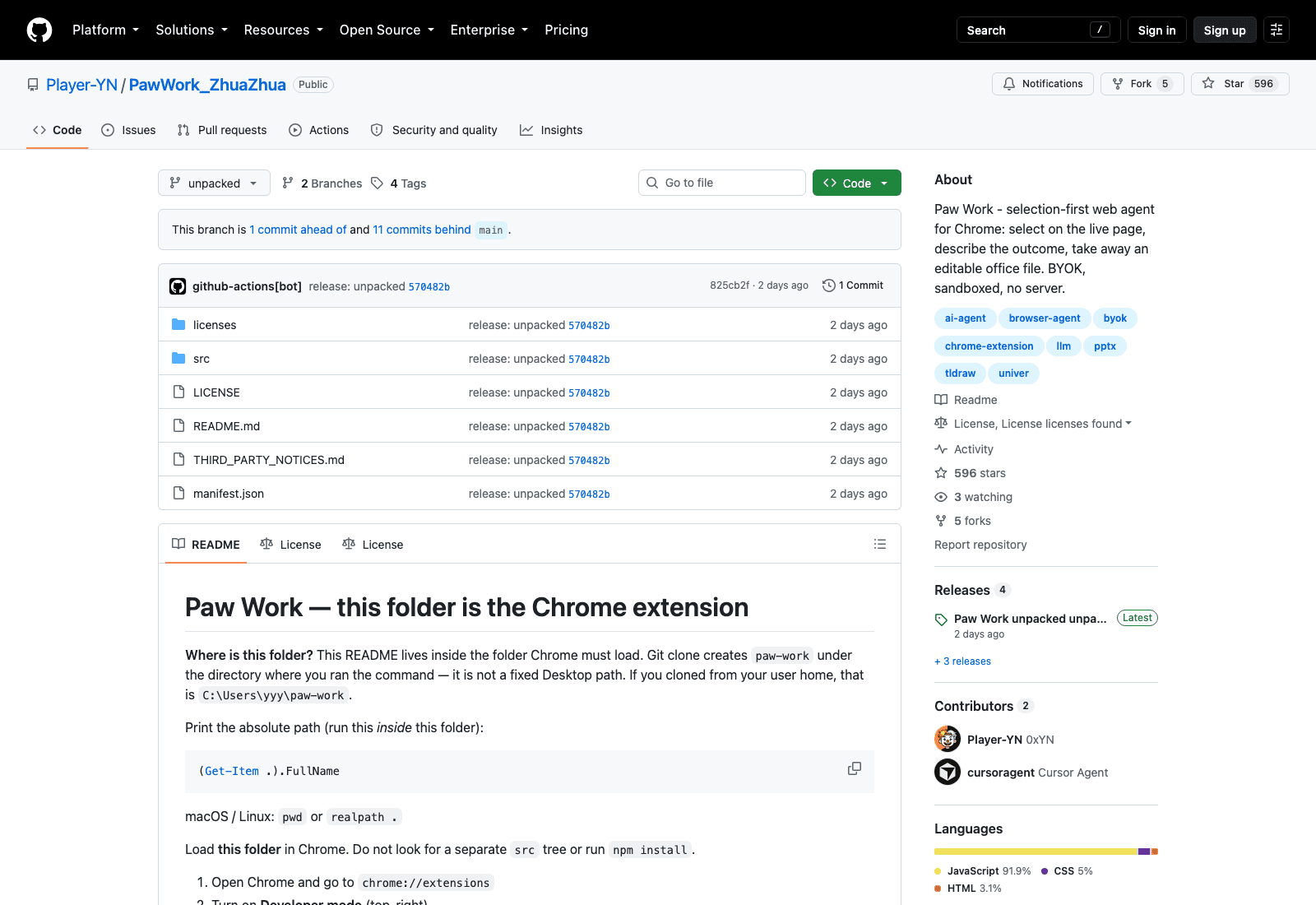Click the eye icon beside 3 watching

pos(941,497)
